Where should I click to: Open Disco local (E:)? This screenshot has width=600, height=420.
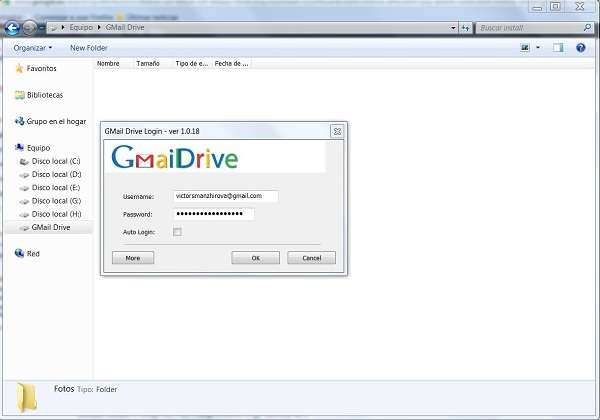pyautogui.click(x=56, y=187)
